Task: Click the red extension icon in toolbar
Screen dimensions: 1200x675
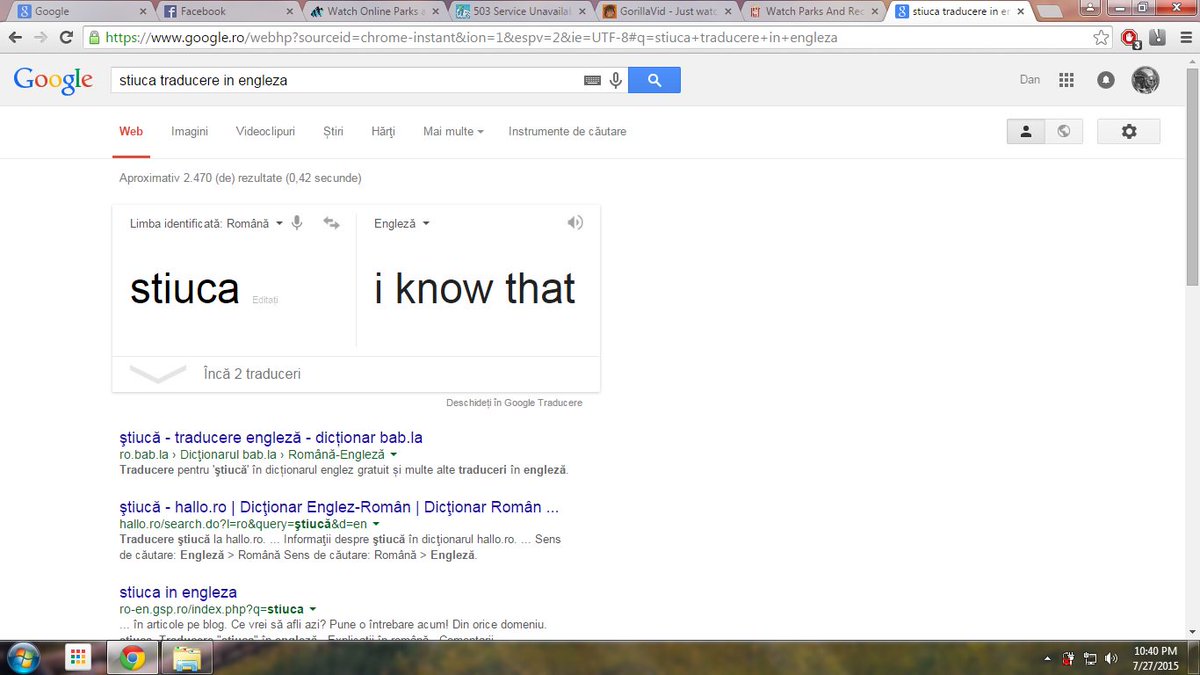Action: coord(1130,38)
